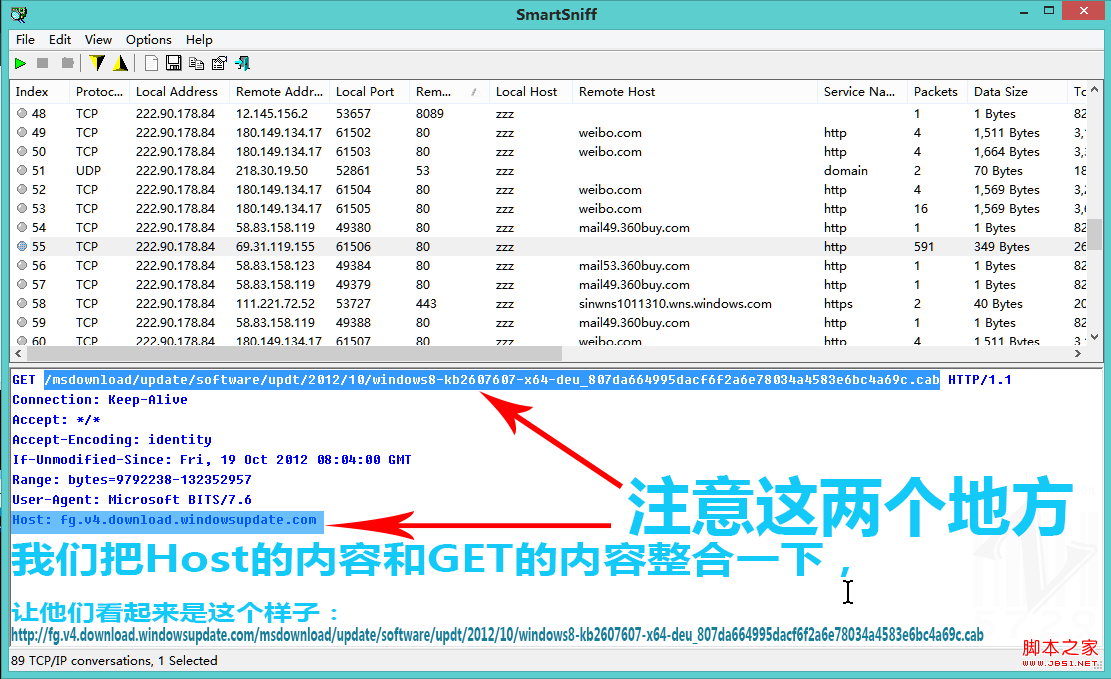Open display filter (yellow up-triangle icon)
The width and height of the screenshot is (1111, 679).
(x=120, y=64)
